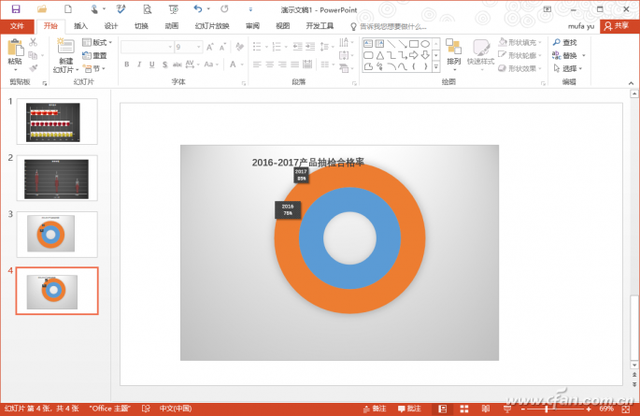The width and height of the screenshot is (640, 416).
Task: Click the Find (查找) tool
Action: [x=564, y=43]
